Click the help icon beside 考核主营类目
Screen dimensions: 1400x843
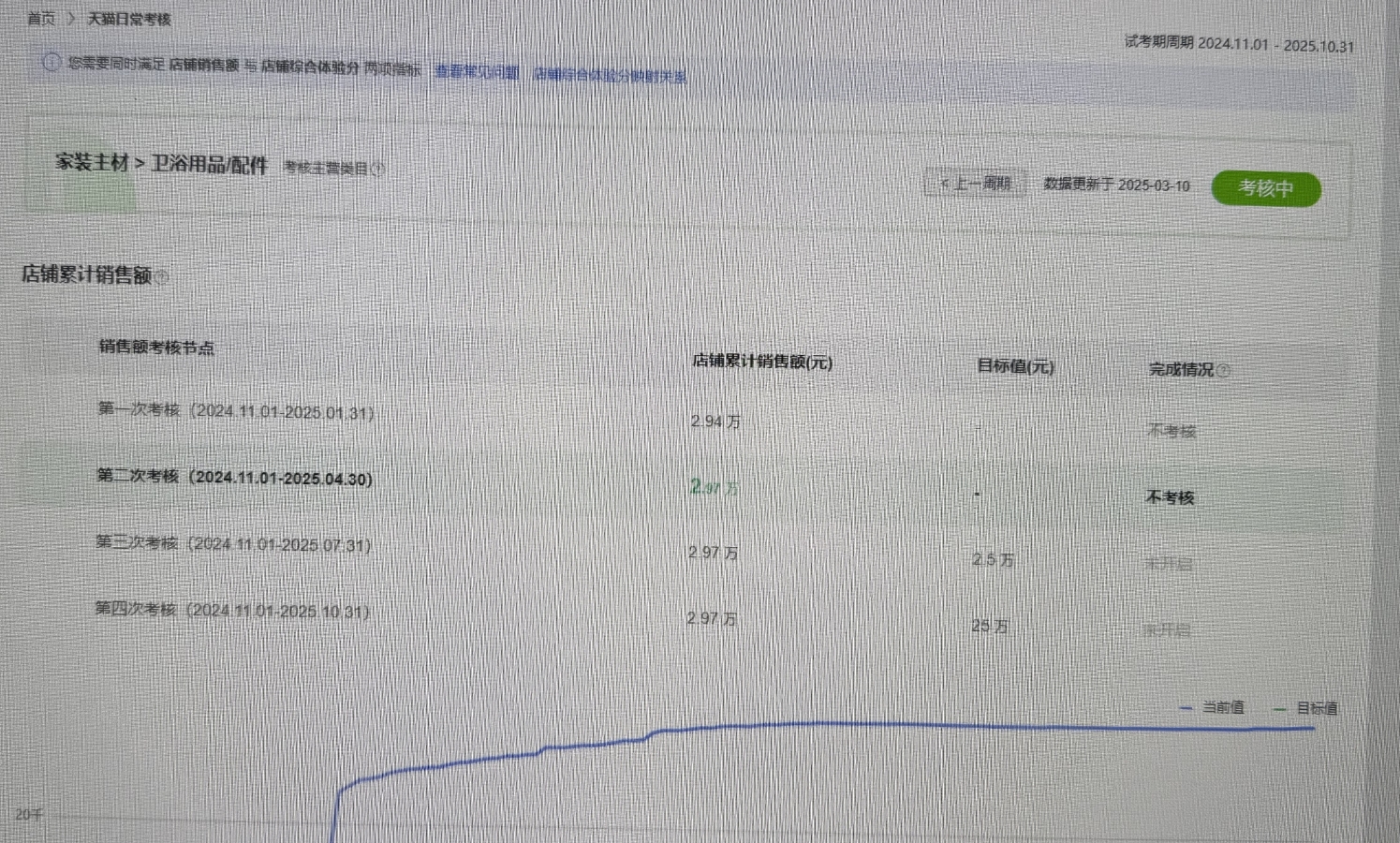pyautogui.click(x=378, y=170)
